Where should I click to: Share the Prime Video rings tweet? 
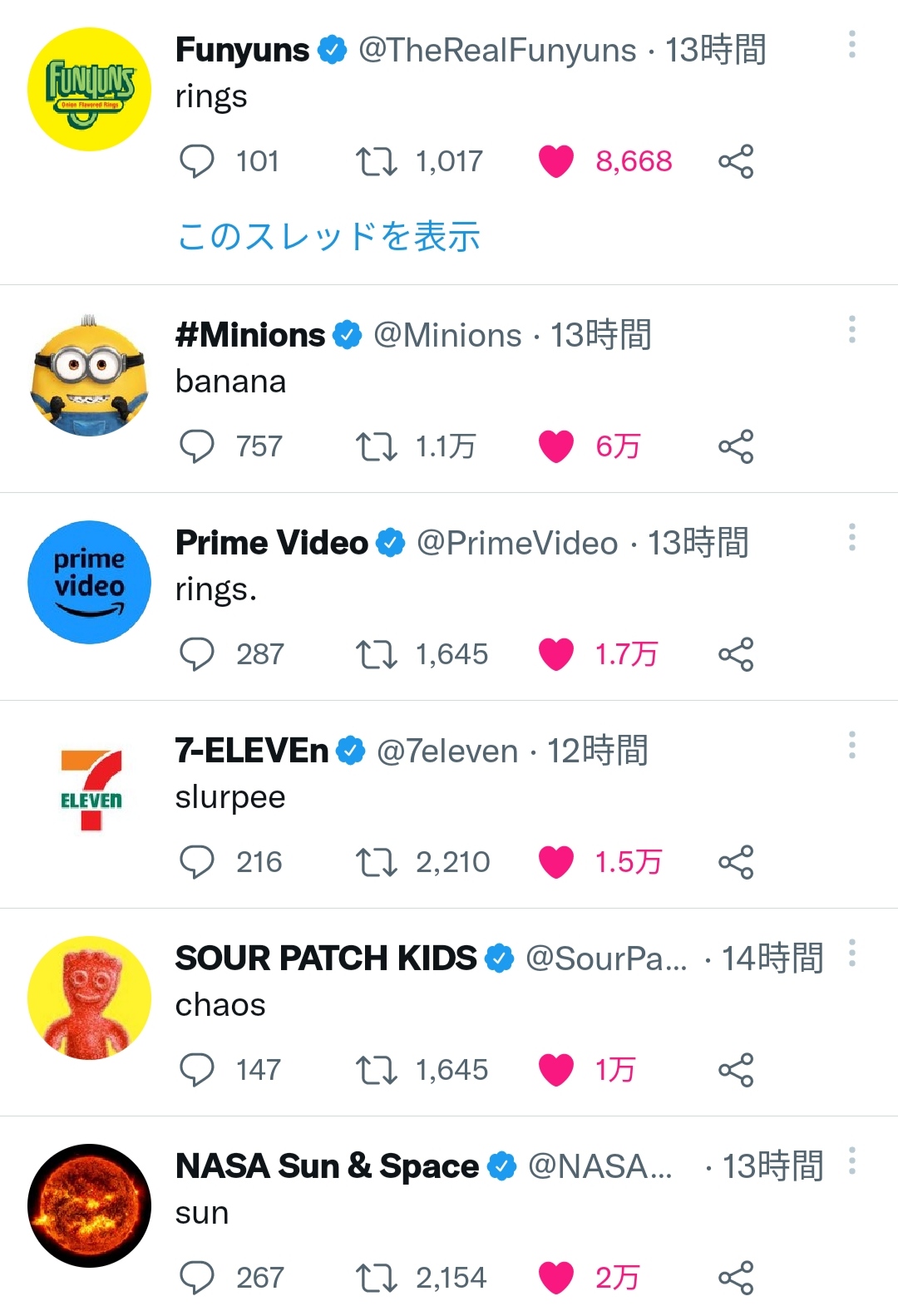click(736, 654)
